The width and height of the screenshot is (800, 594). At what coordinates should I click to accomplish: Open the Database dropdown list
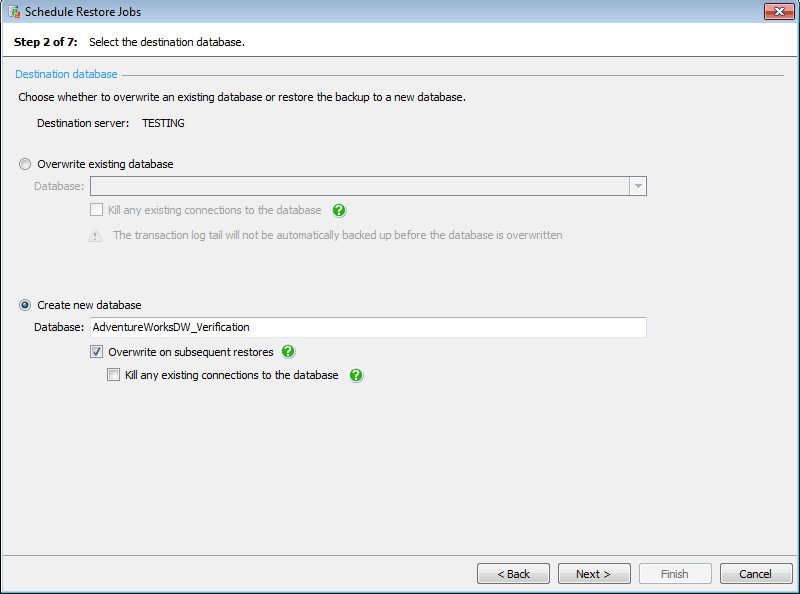click(x=637, y=185)
